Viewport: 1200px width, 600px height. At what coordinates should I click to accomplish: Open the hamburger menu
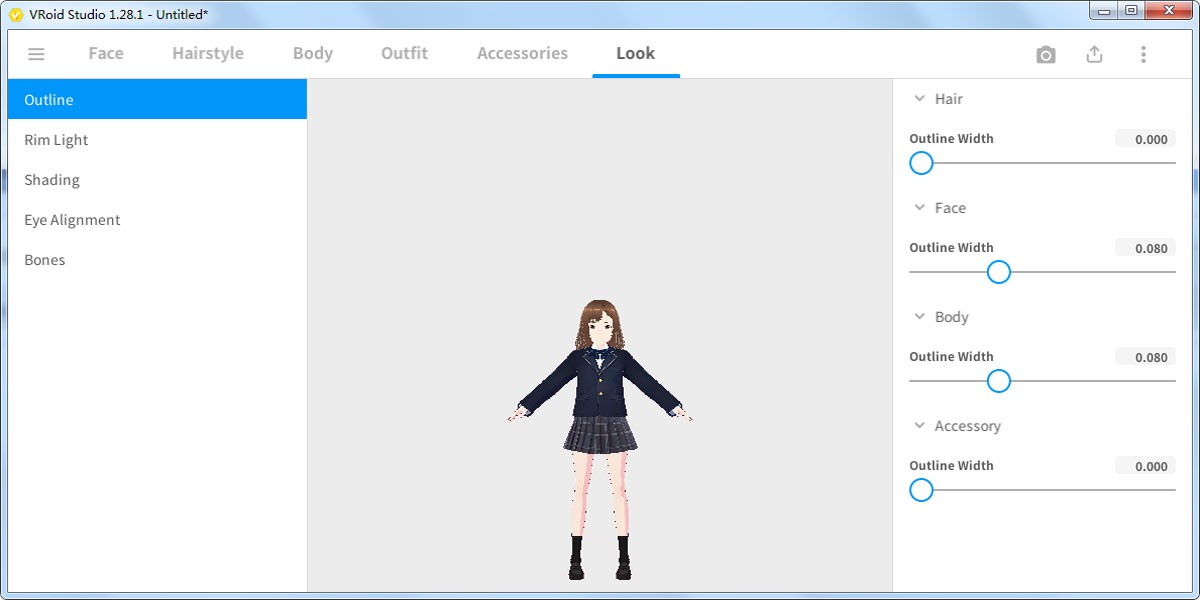36,54
